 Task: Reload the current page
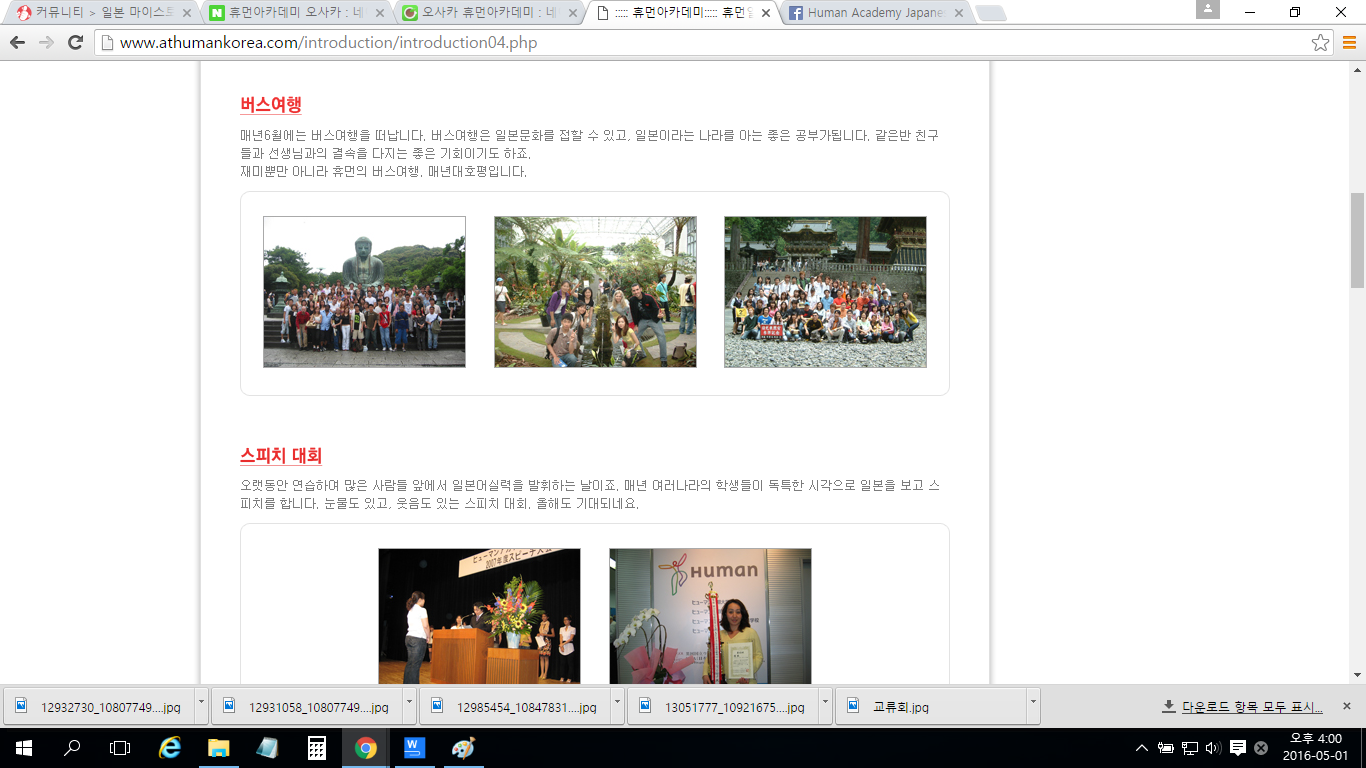point(75,42)
